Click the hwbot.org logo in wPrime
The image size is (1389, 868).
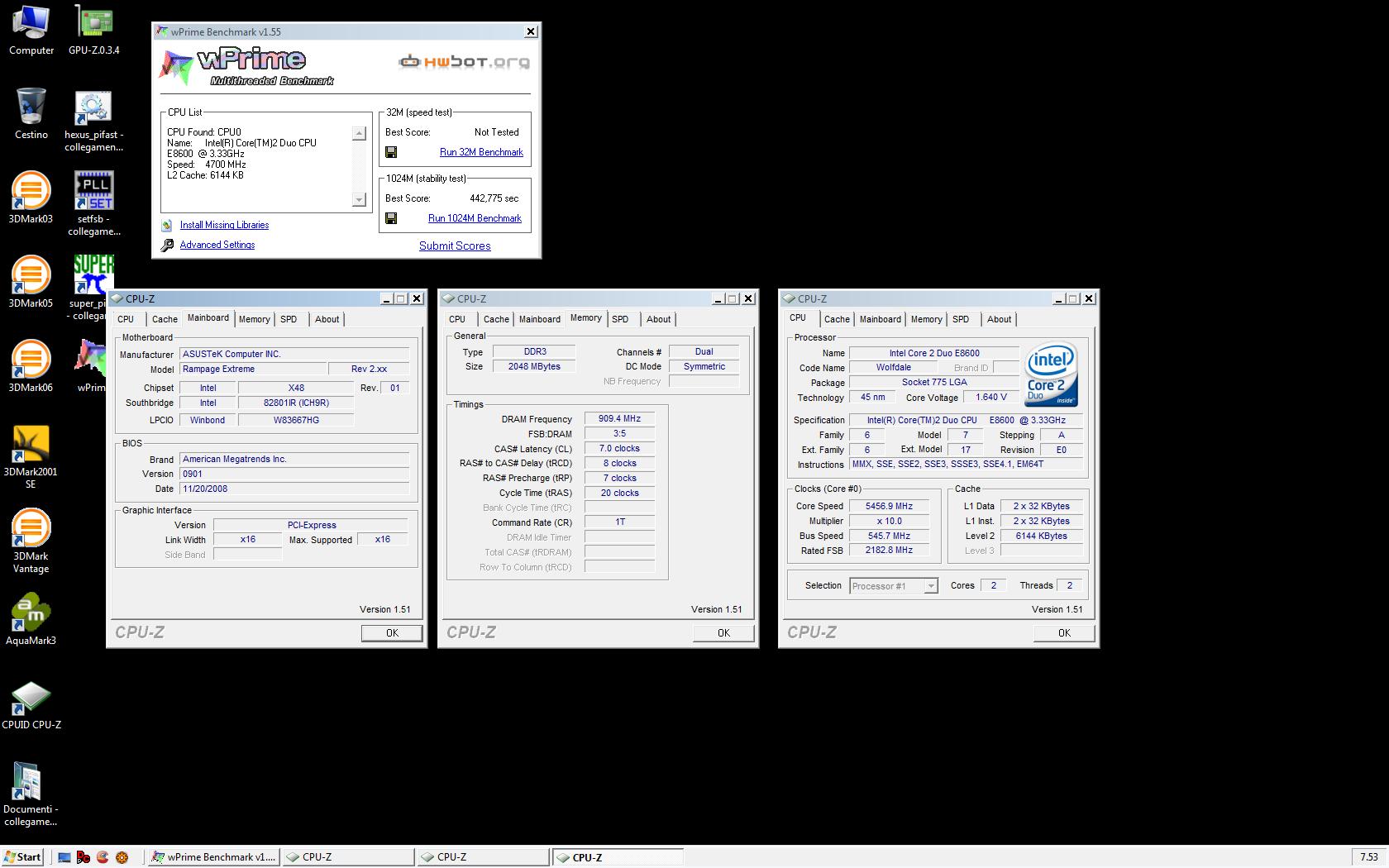(x=464, y=62)
